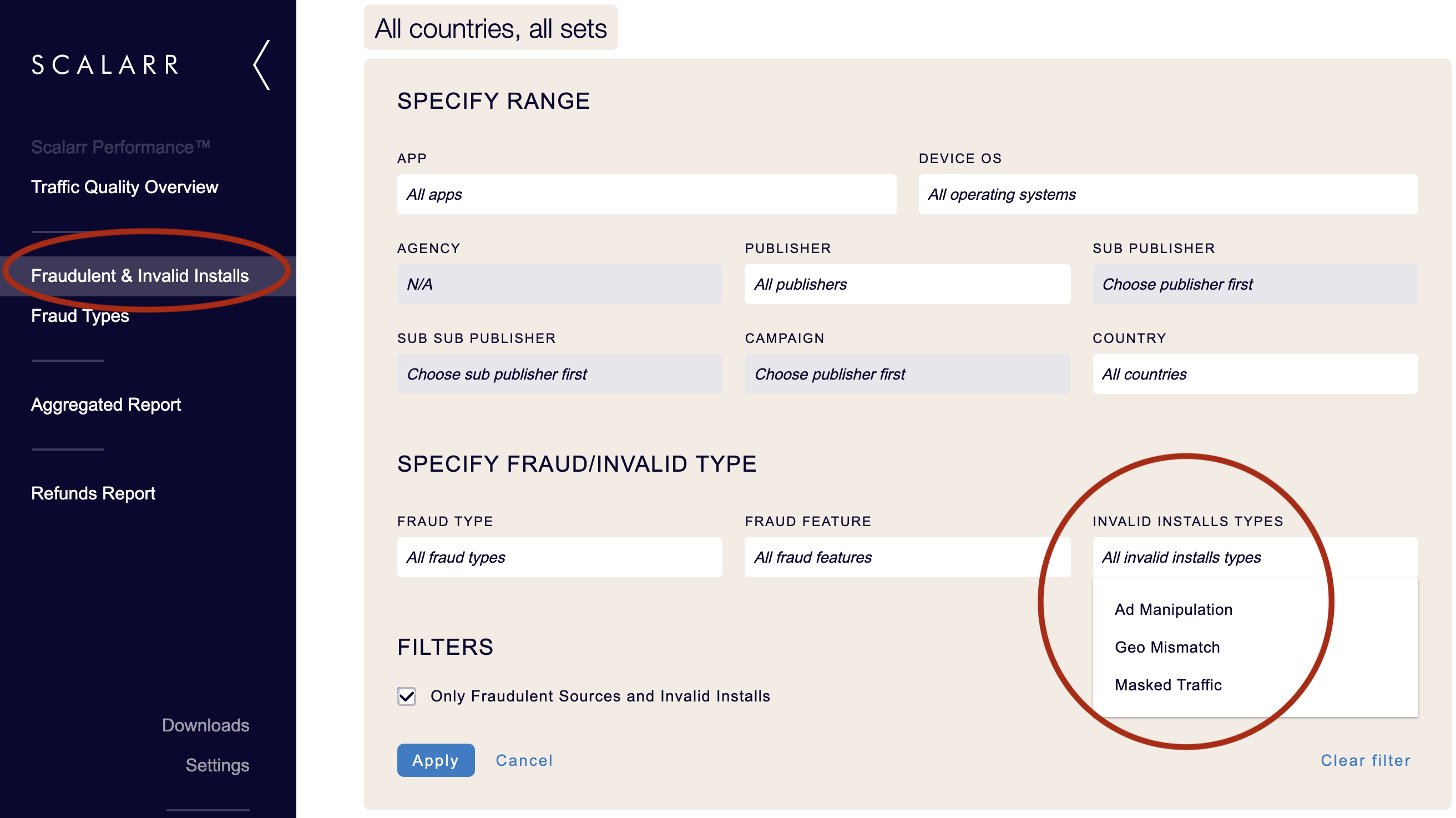Open Downloads in the sidebar
This screenshot has height=818, width=1456.
[x=205, y=725]
